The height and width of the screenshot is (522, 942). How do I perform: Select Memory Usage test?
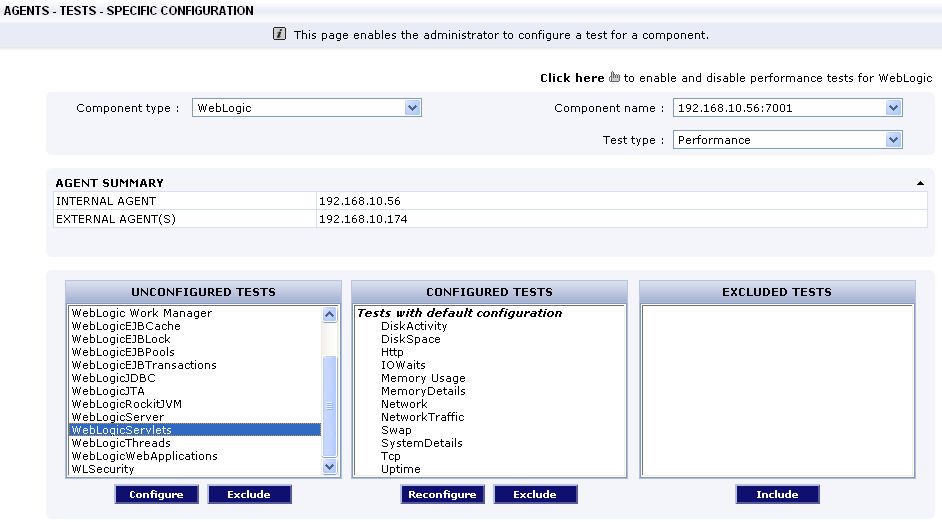click(x=424, y=378)
